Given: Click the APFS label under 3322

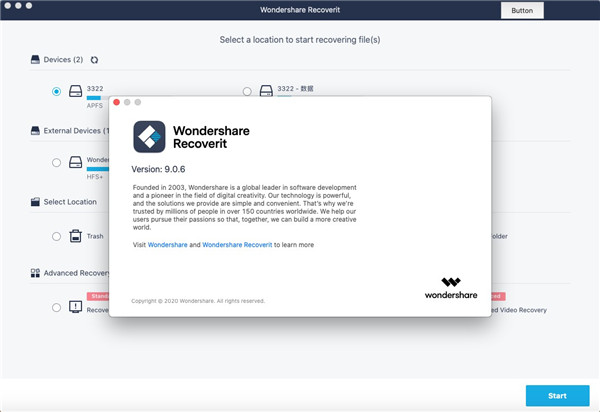Looking at the screenshot, I should tap(95, 106).
